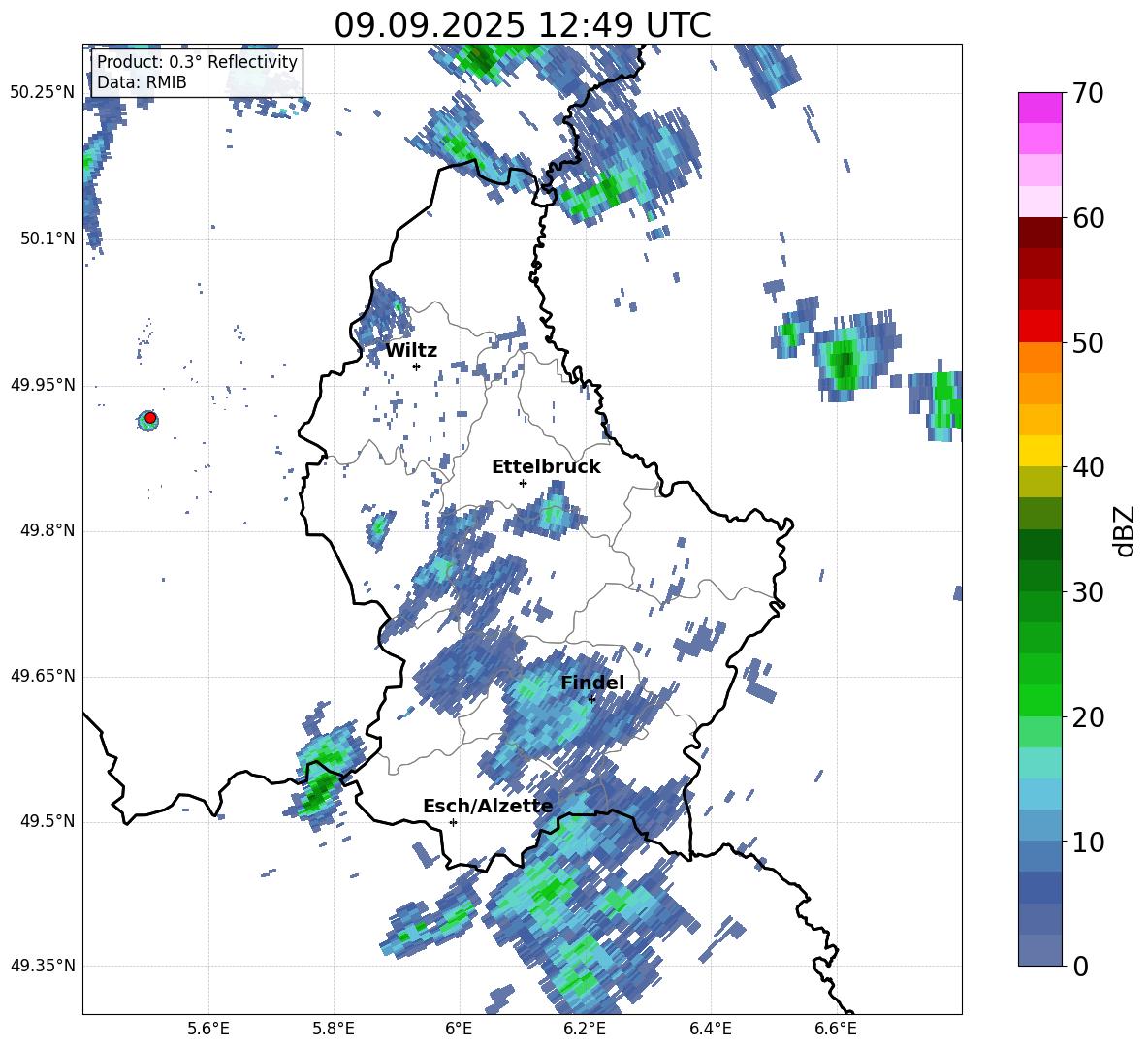1148x1048 pixels.
Task: Click the 49.65°N latitude label
Action: coord(43,676)
